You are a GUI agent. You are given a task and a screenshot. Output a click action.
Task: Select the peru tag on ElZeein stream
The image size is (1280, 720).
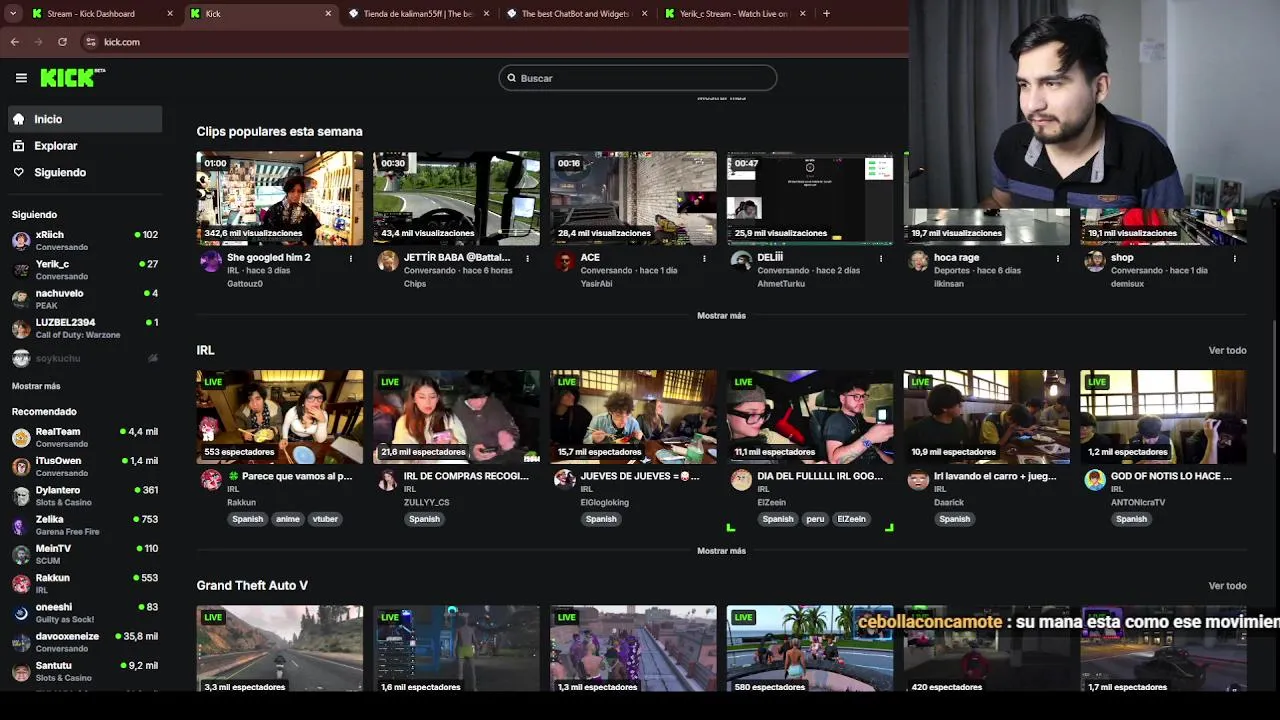815,519
